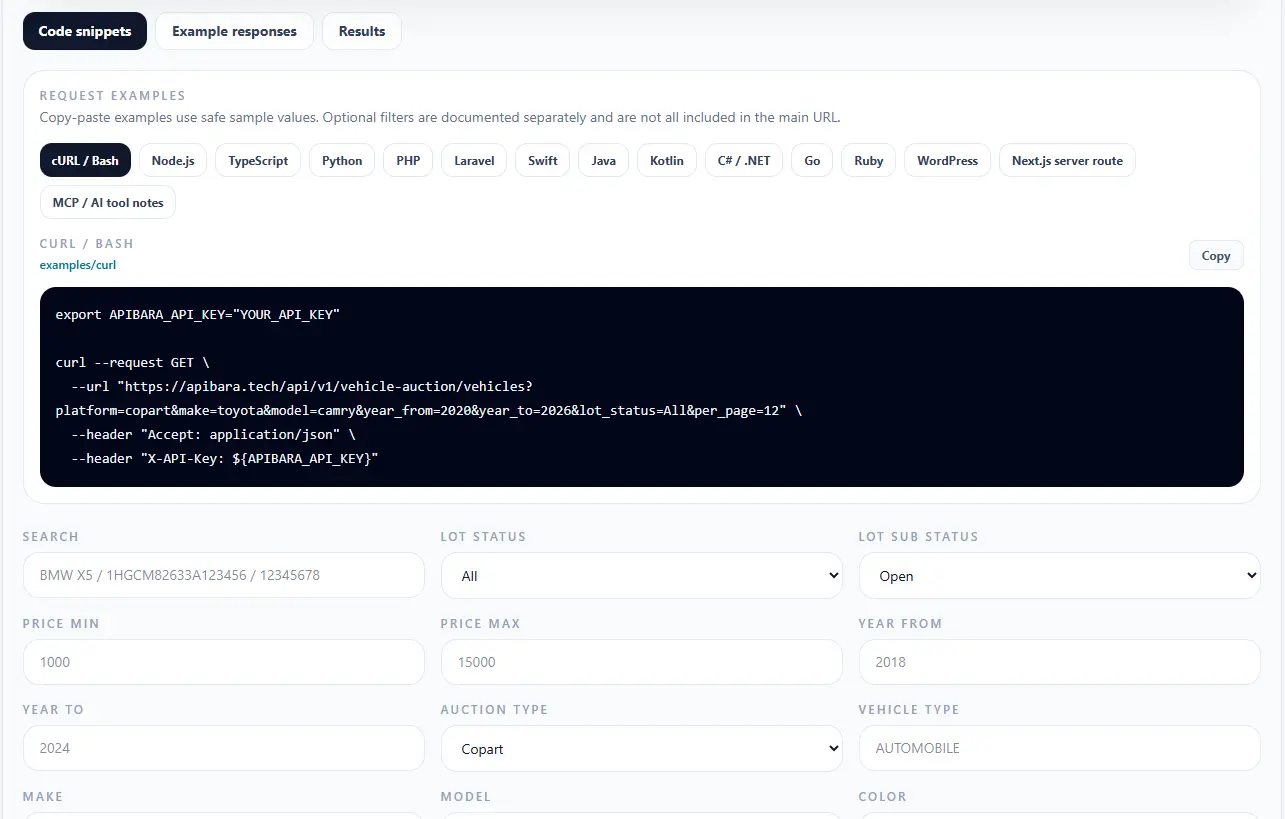Open the examples/curl link

[78, 265]
